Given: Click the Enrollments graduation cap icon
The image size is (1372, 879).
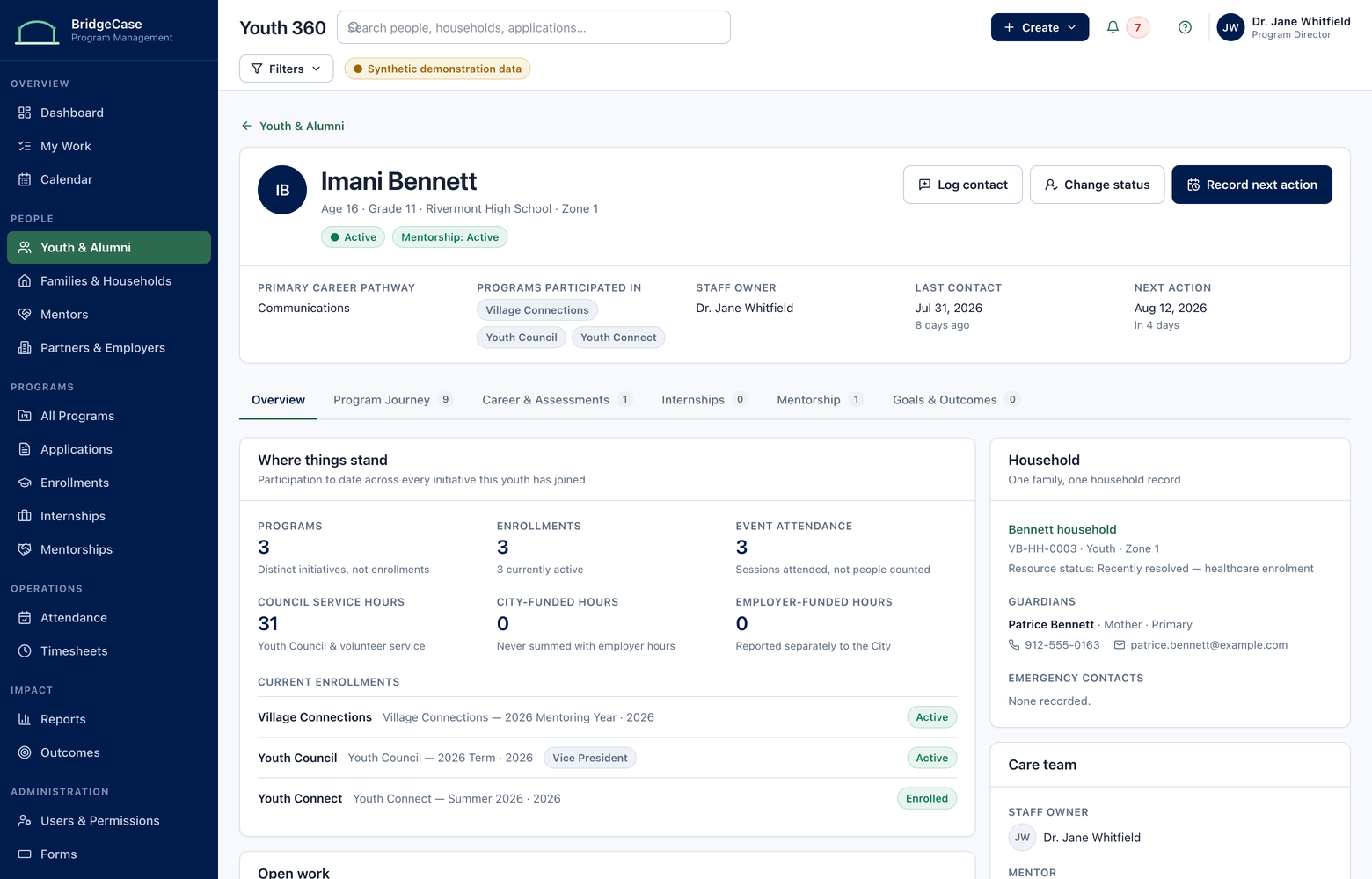Looking at the screenshot, I should click(x=25, y=483).
